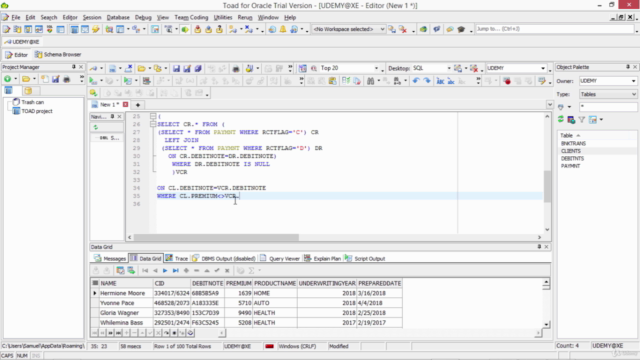Click the Open file folder icon in editor toolbar
Image resolution: width=640 pixels, height=360 pixels.
pyautogui.click(x=141, y=68)
